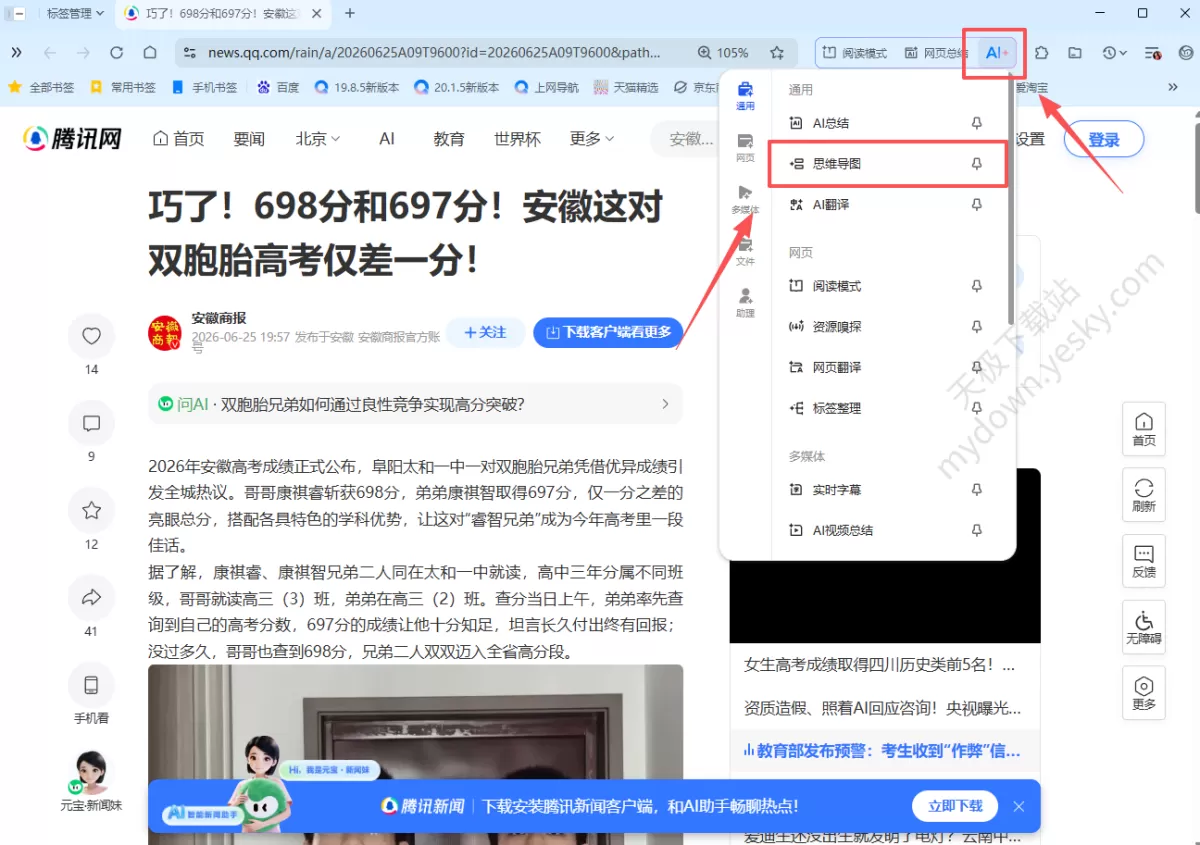1200x845 pixels.
Task: Open the 常用书签 bookmark folder
Action: 123,87
